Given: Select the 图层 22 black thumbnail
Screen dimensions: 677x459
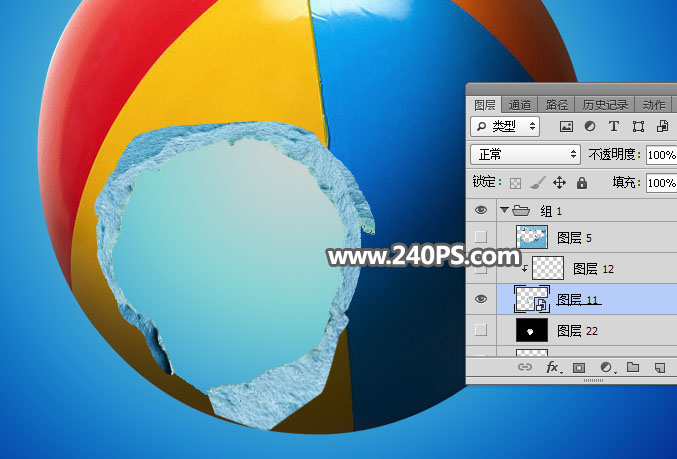Looking at the screenshot, I should click(532, 330).
